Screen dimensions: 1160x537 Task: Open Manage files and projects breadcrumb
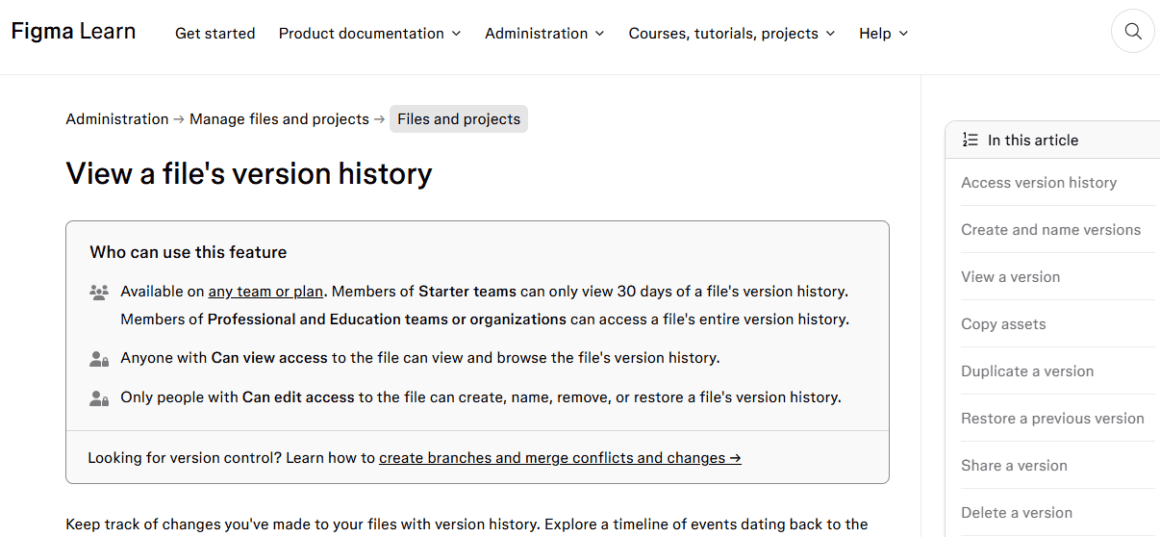click(x=279, y=119)
